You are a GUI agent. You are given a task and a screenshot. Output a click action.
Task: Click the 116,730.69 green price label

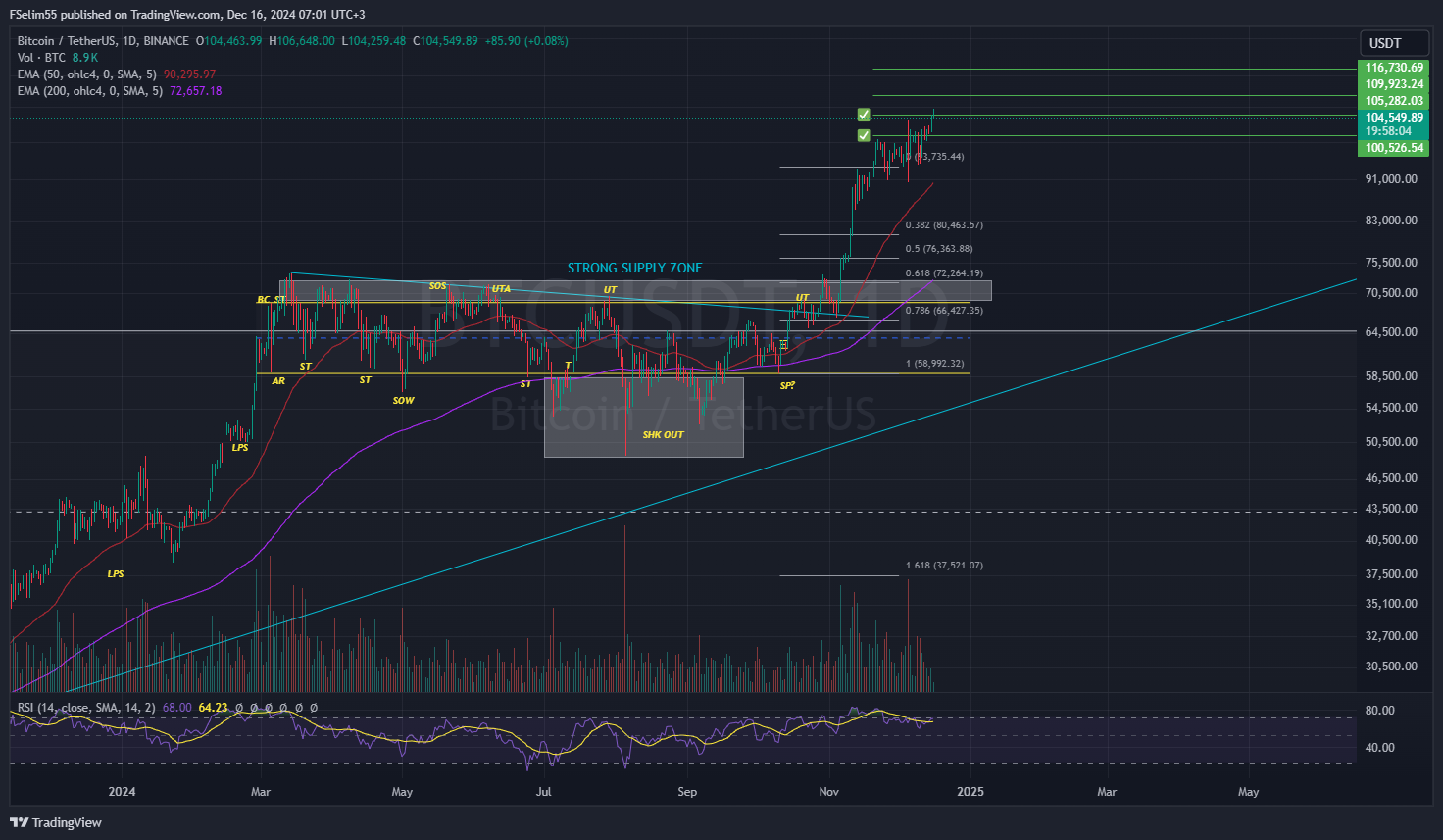click(1393, 68)
